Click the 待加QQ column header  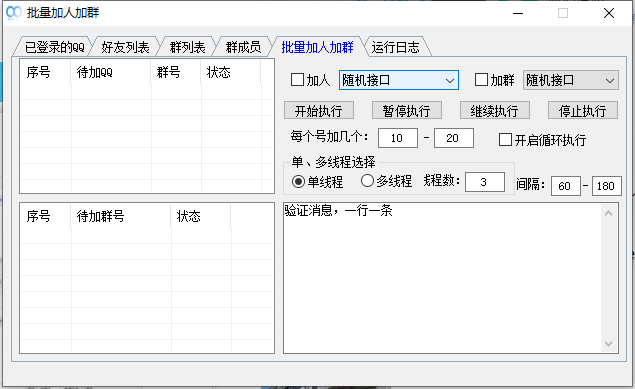click(111, 72)
